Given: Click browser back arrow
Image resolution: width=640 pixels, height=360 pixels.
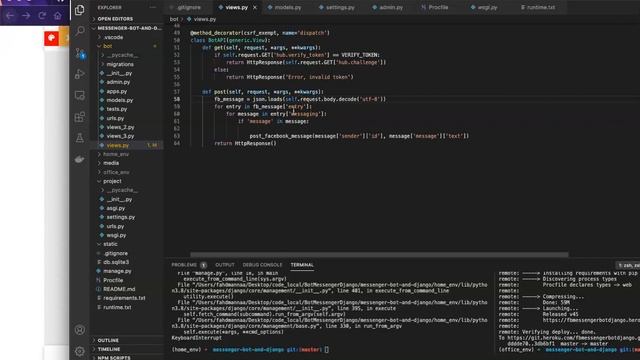Looking at the screenshot, I should [10, 16].
